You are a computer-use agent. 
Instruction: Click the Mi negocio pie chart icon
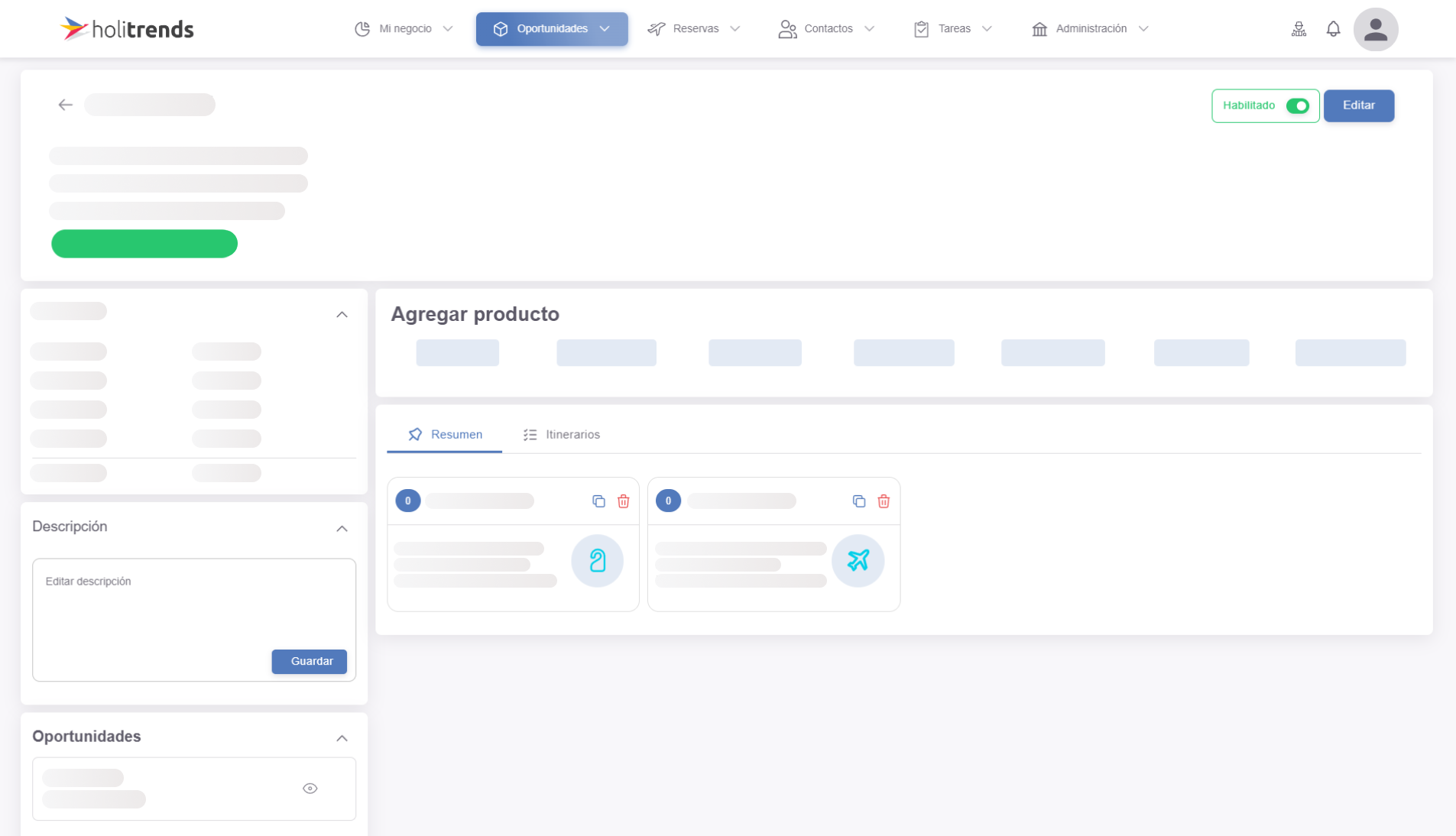coord(362,29)
